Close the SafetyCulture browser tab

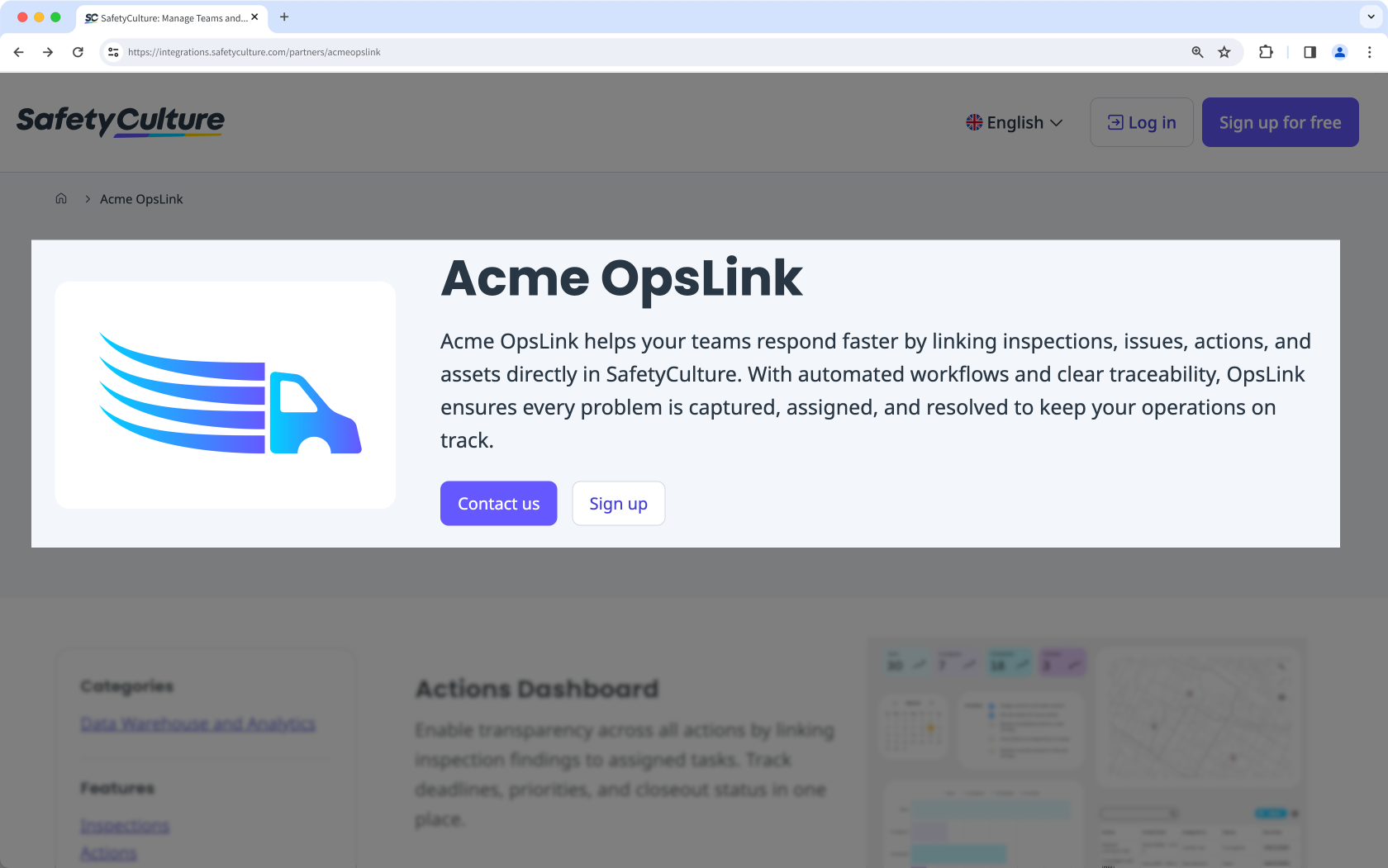[254, 17]
